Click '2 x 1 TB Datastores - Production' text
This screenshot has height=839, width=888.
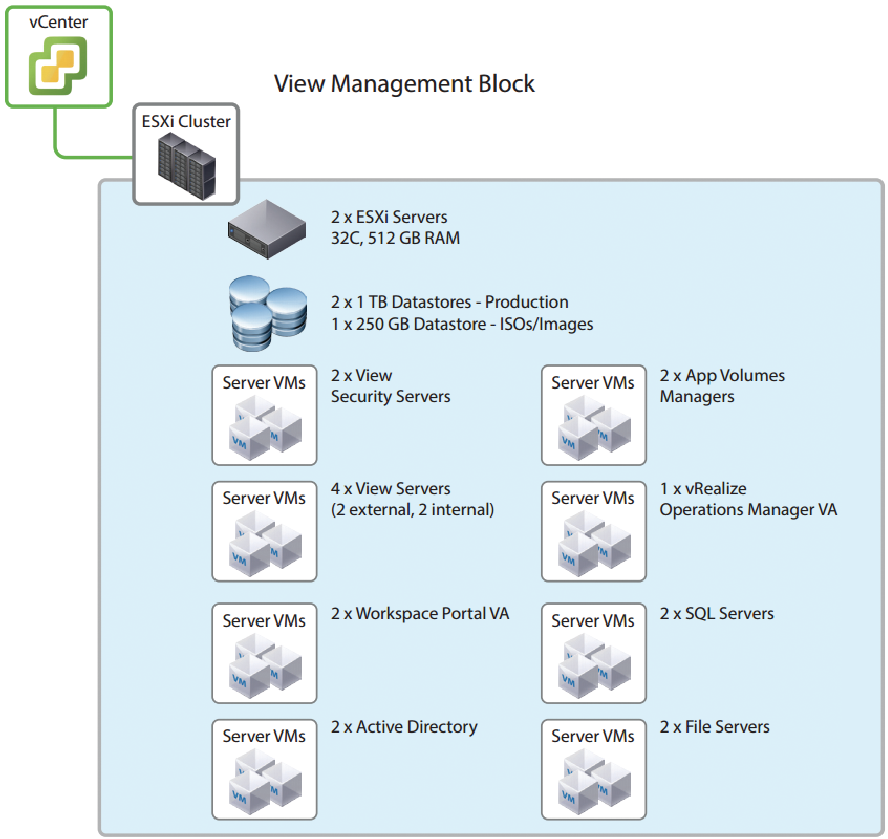click(x=450, y=302)
